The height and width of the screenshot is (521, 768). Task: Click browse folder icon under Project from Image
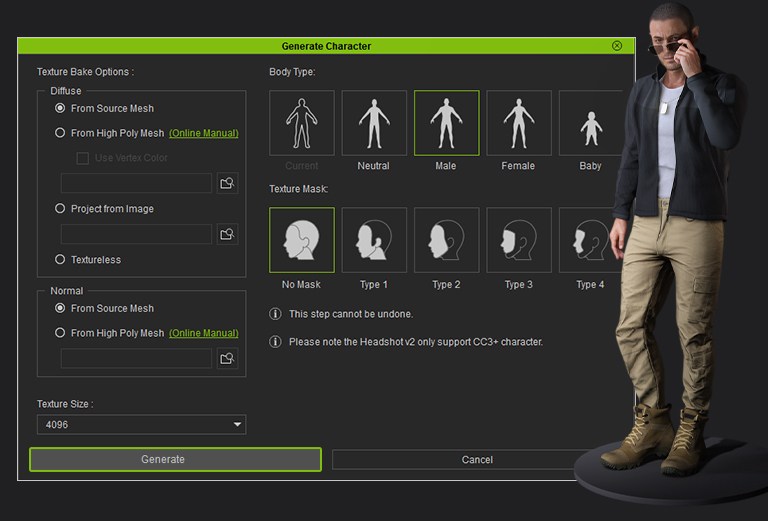227,234
